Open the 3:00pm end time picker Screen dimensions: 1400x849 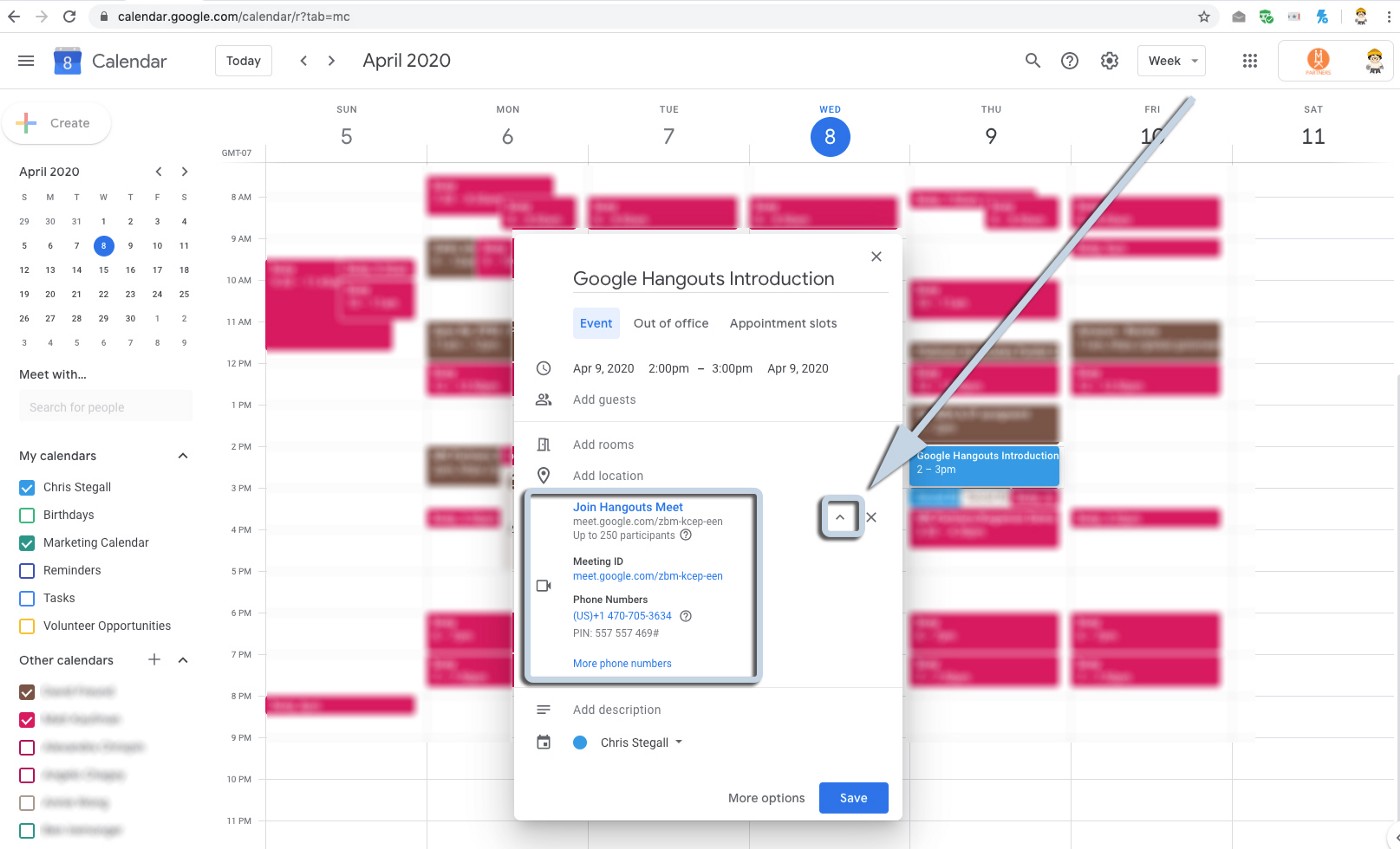tap(732, 369)
